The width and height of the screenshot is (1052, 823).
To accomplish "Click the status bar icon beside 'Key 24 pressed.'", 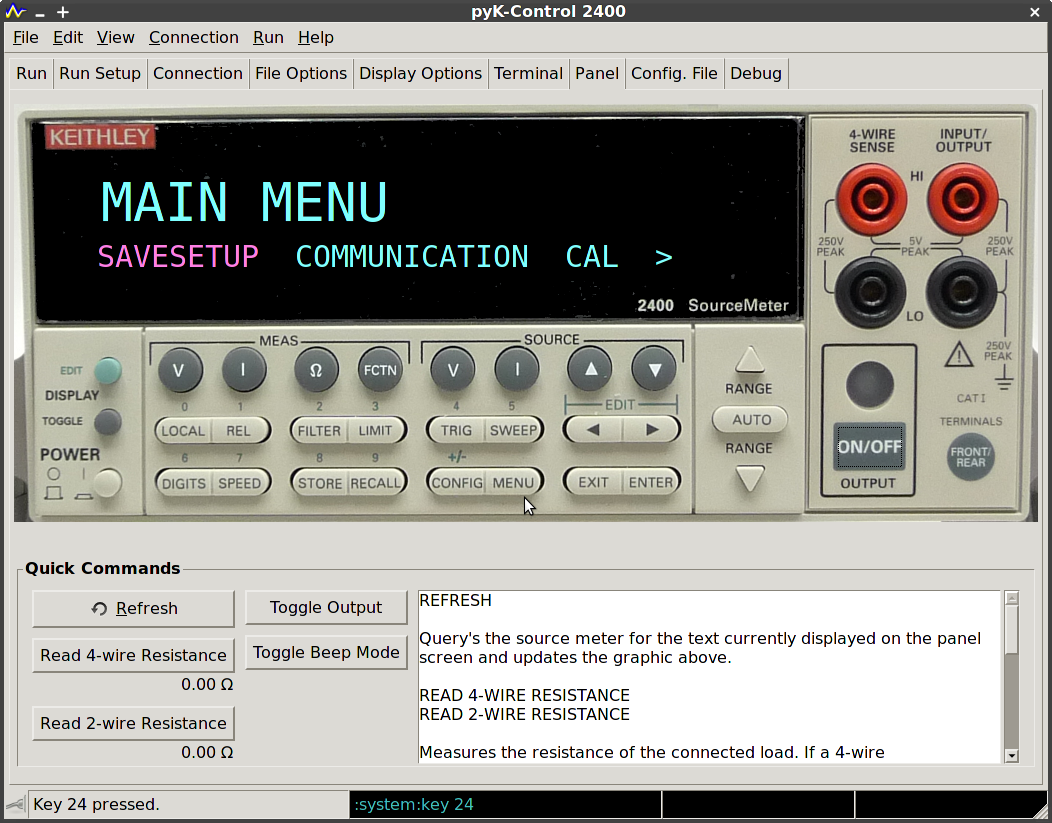I will coord(15,804).
